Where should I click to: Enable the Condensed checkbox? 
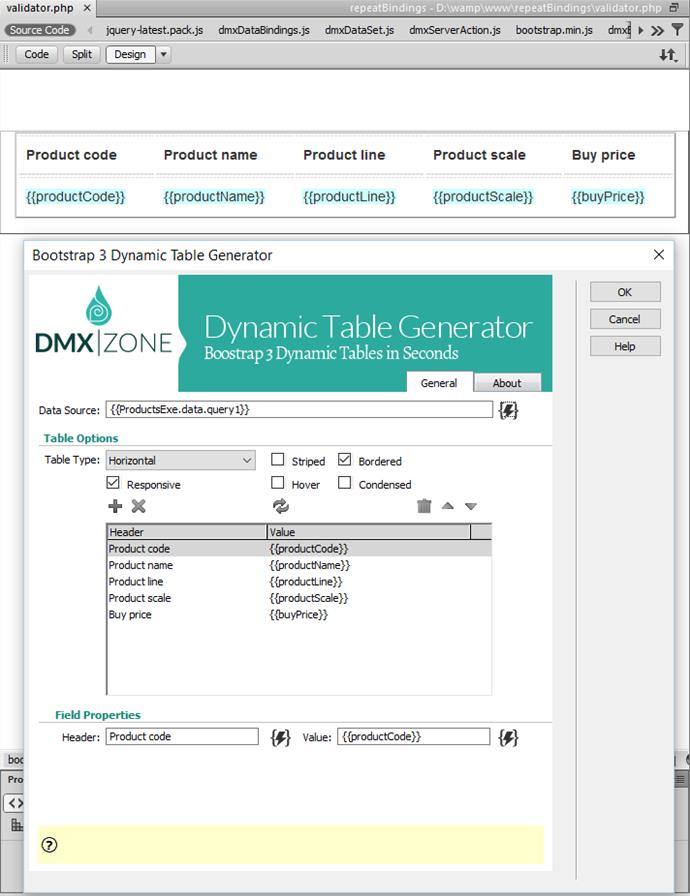(344, 483)
